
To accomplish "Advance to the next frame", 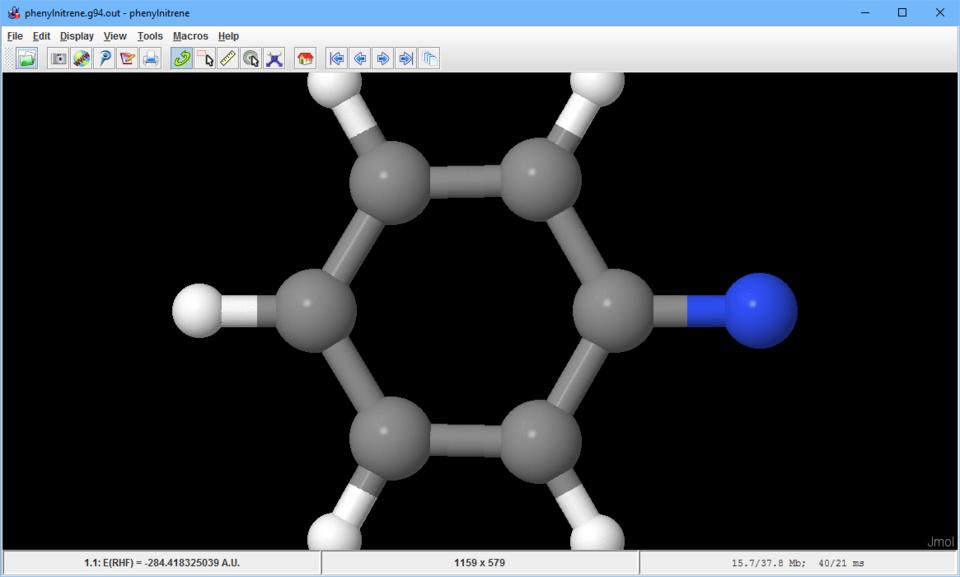I will pyautogui.click(x=383, y=59).
